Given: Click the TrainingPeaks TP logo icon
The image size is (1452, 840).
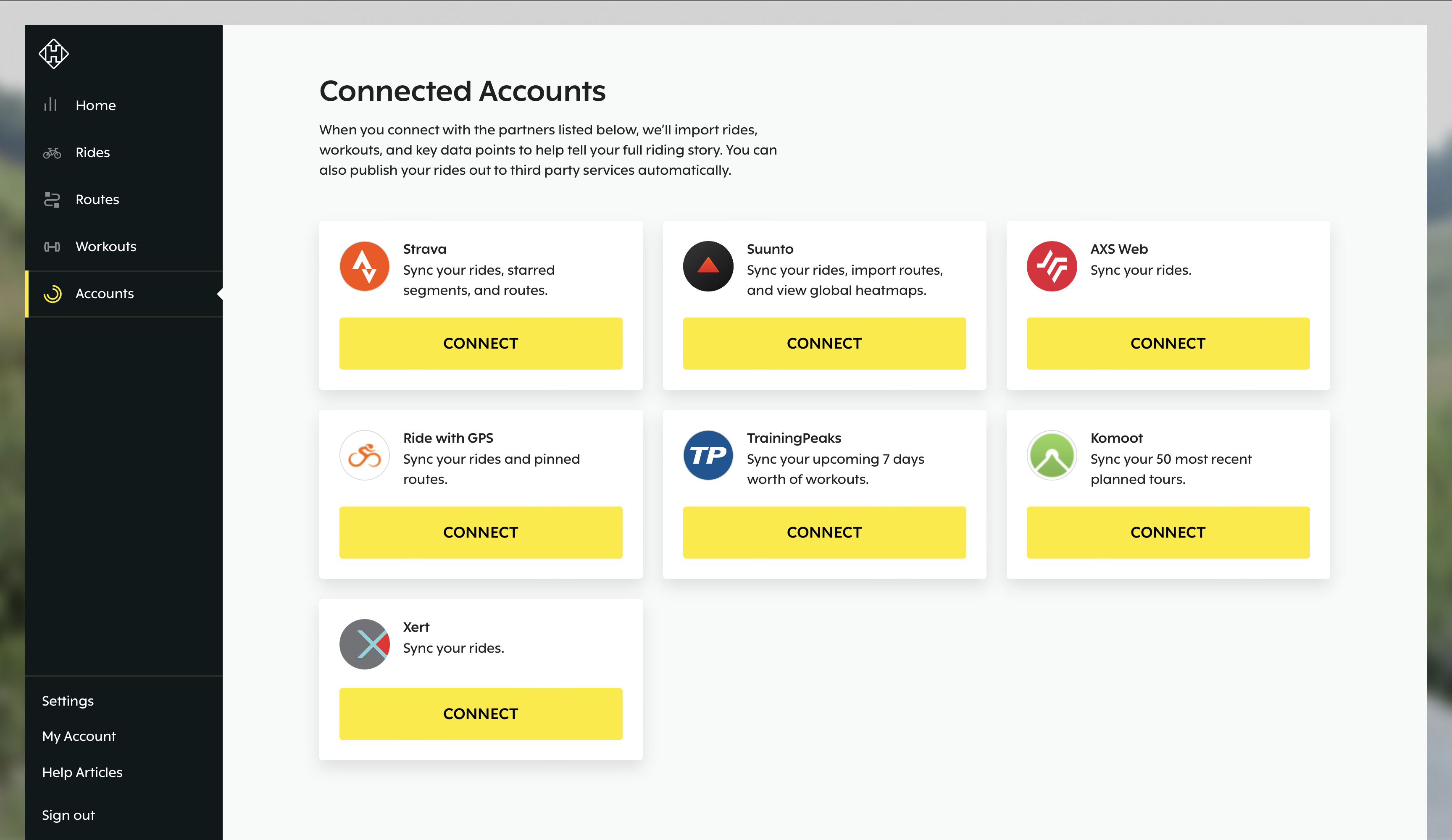Looking at the screenshot, I should 708,455.
